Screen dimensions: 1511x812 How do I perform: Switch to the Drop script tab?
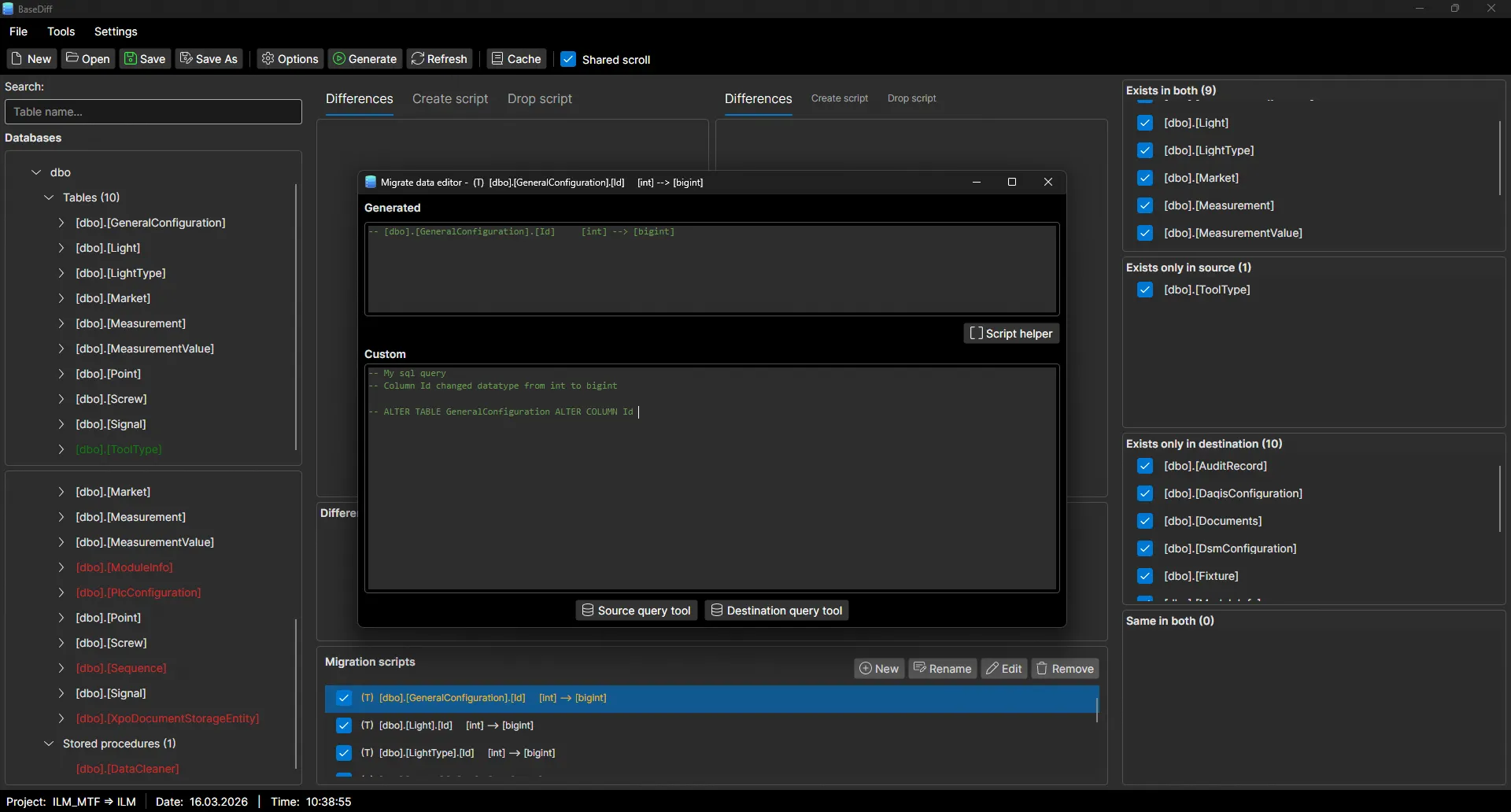[540, 98]
